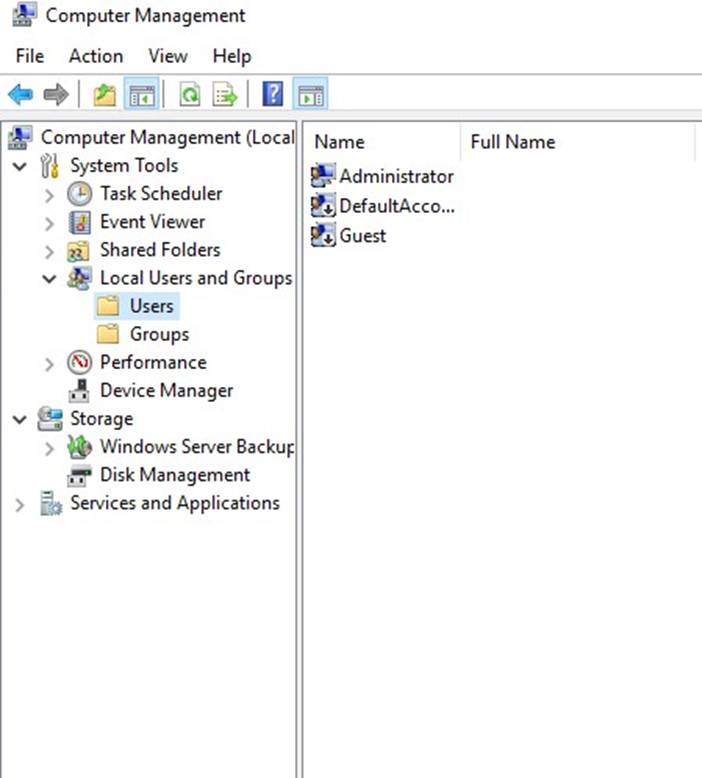Click the Storage drive icon
The image size is (702, 778).
pyautogui.click(x=50, y=419)
